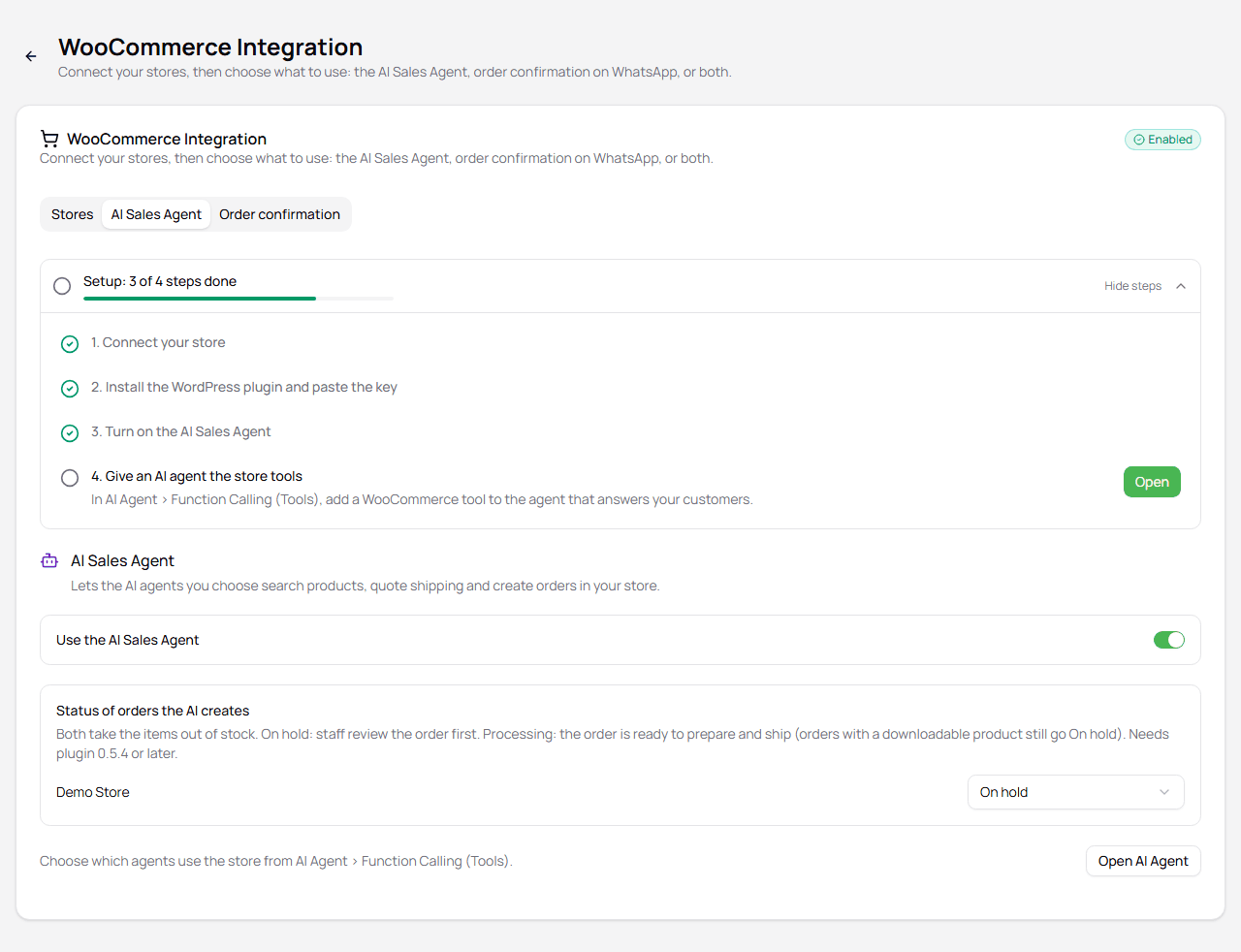The image size is (1241, 952).
Task: Click the Open AI Agent button
Action: click(x=1143, y=861)
